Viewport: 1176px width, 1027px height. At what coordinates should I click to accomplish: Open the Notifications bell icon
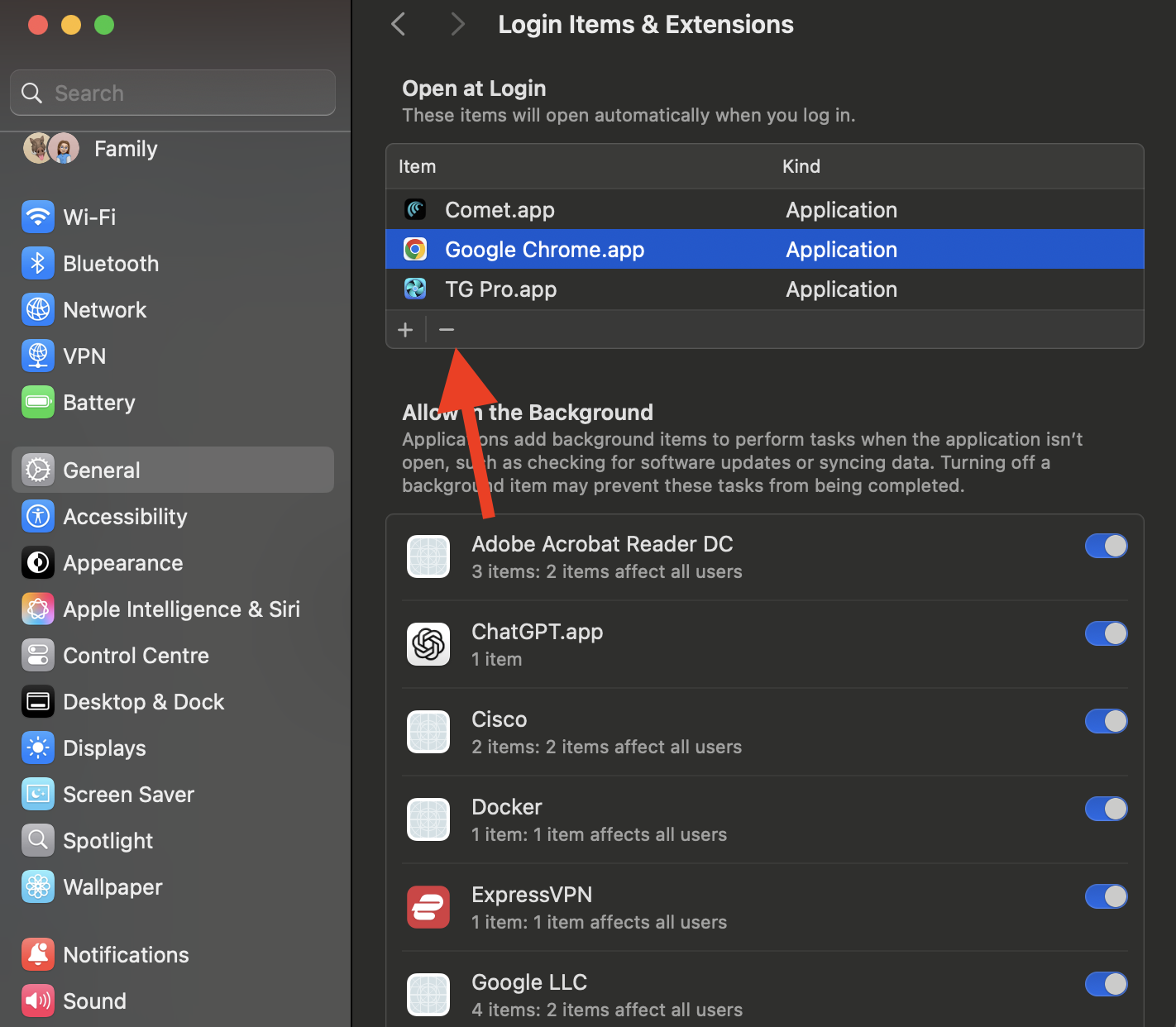[38, 954]
